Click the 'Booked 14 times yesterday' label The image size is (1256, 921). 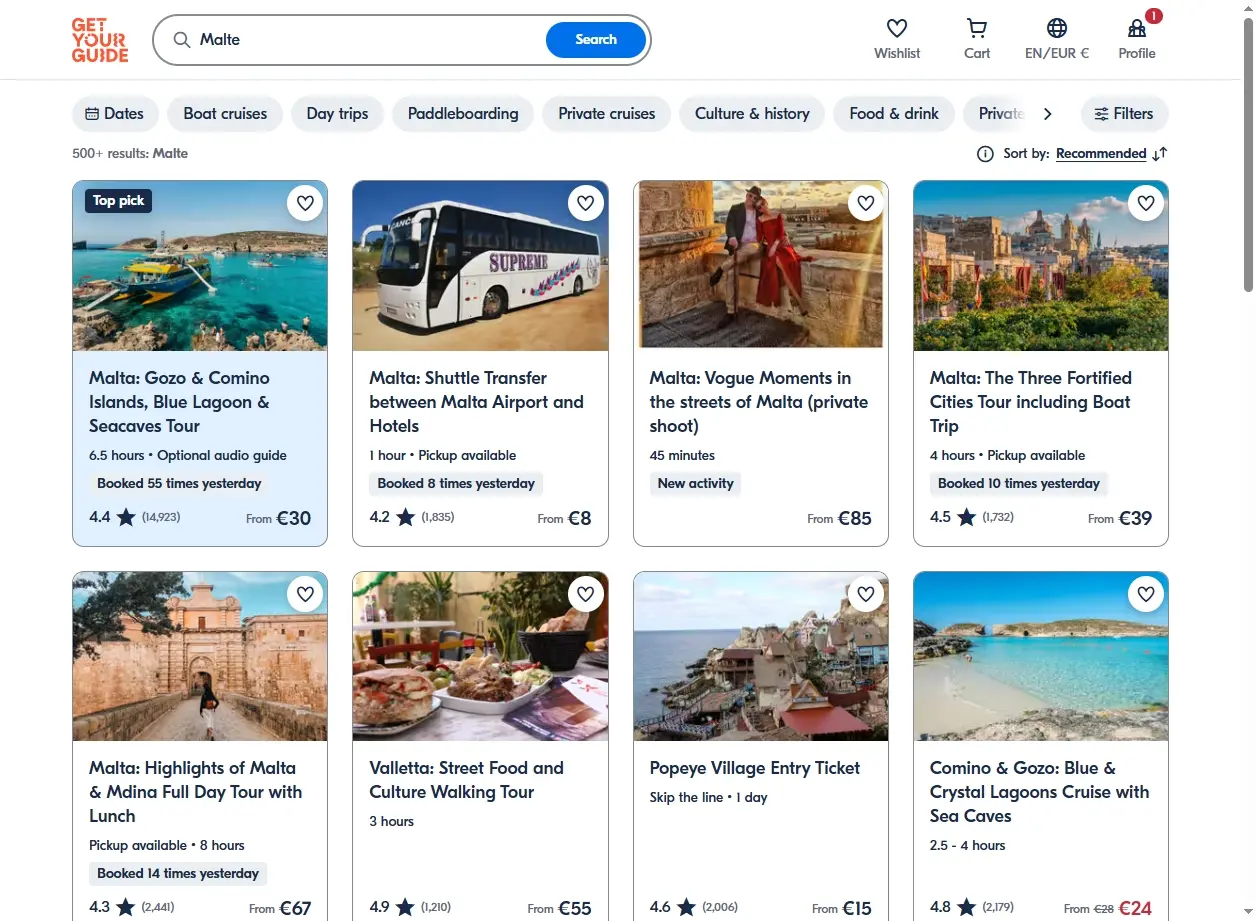178,874
